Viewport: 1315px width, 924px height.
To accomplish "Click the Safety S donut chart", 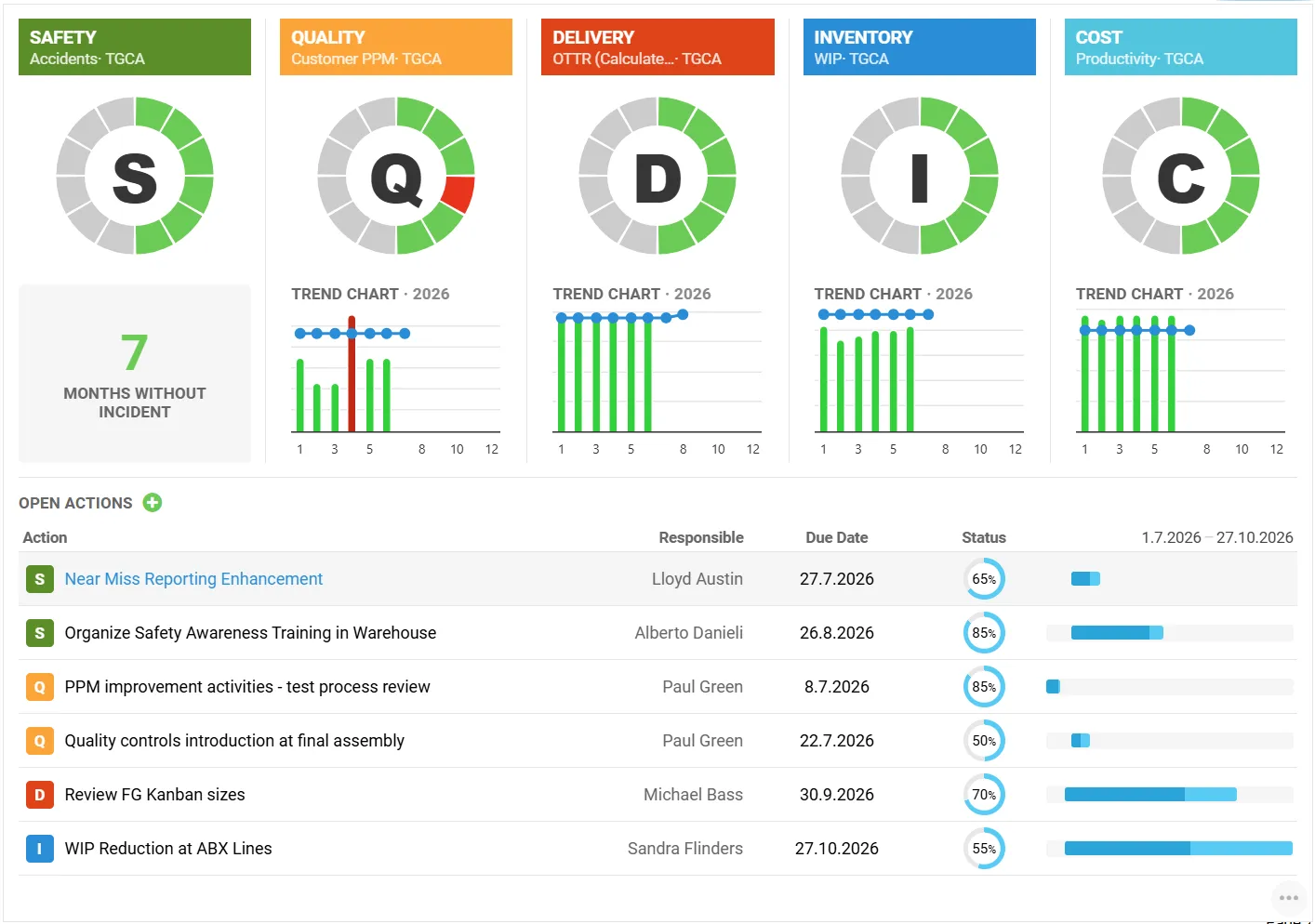I will point(135,176).
